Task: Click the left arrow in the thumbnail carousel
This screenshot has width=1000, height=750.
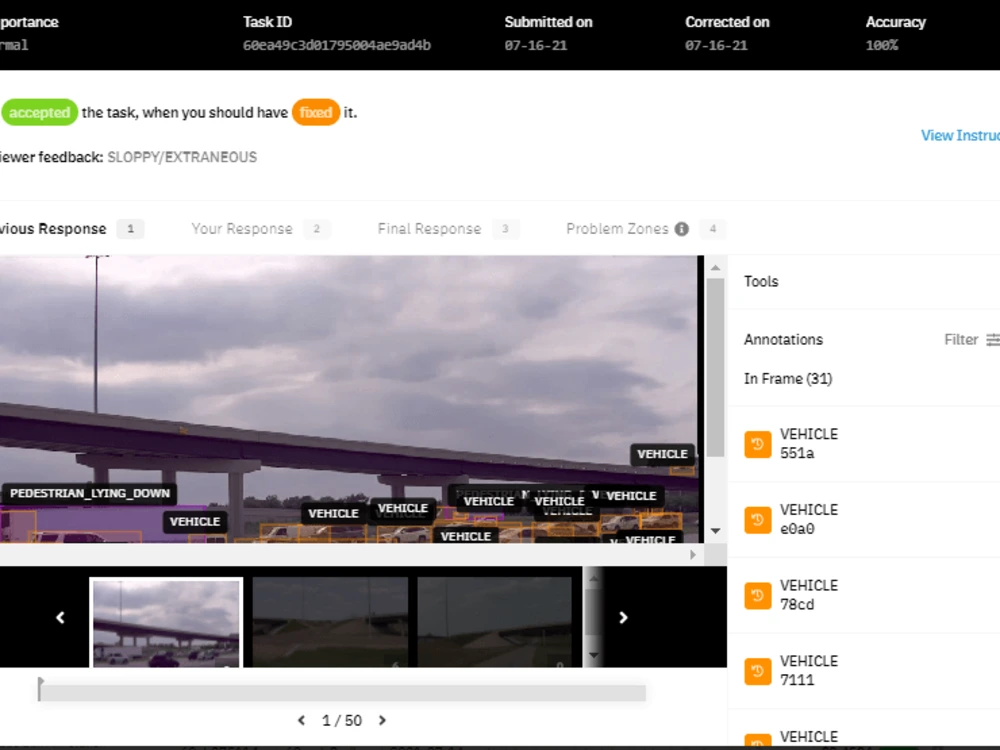Action: [59, 617]
